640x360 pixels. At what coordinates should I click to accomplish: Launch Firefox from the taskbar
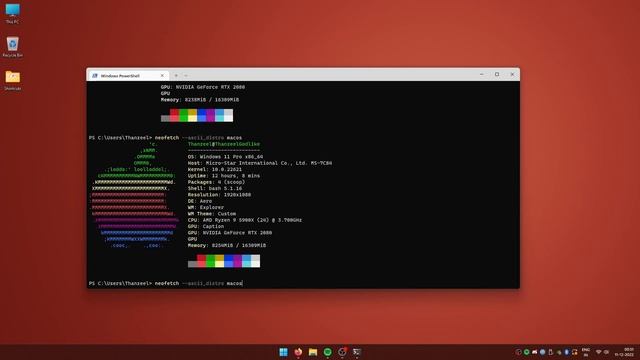[298, 352]
